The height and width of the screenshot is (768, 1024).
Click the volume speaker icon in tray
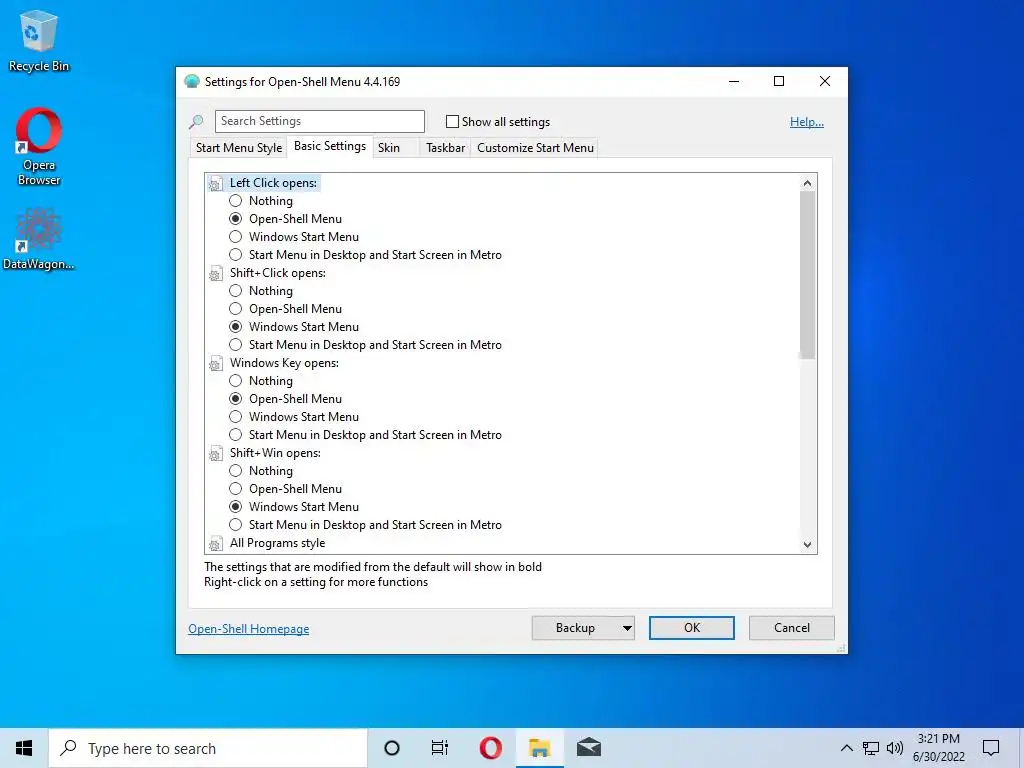pyautogui.click(x=895, y=748)
